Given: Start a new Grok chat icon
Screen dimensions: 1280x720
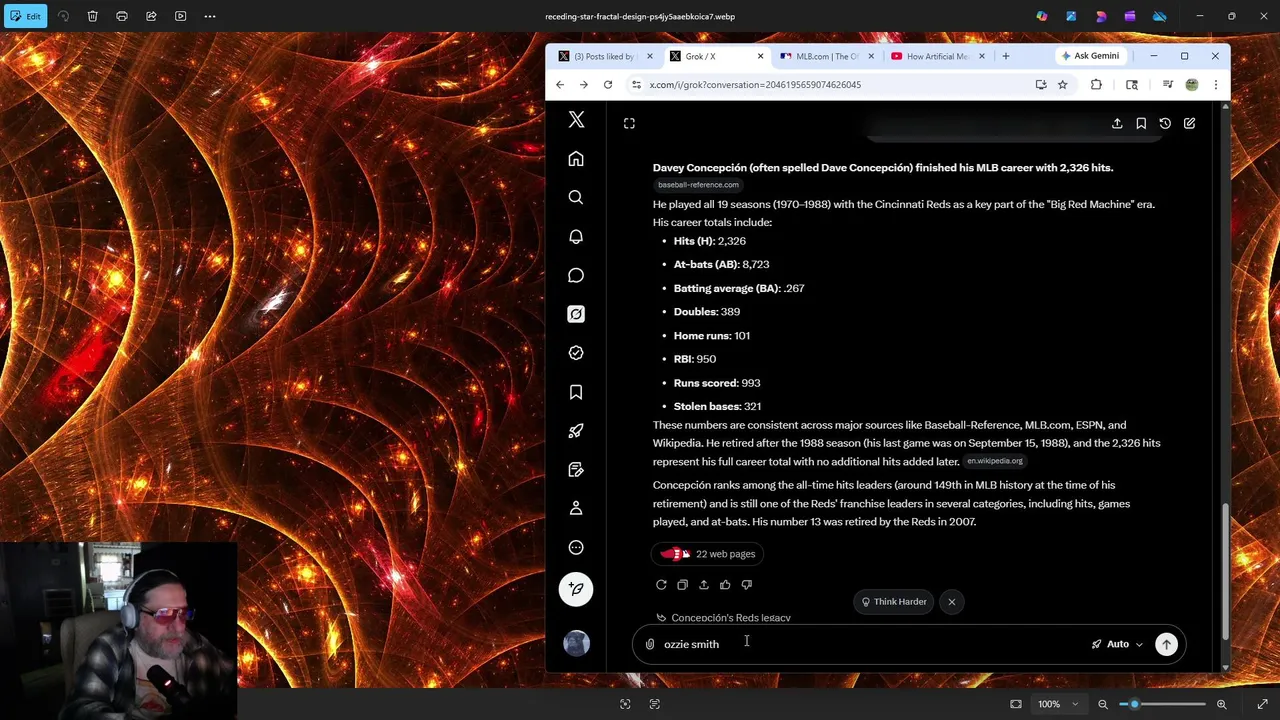Looking at the screenshot, I should coord(1189,123).
